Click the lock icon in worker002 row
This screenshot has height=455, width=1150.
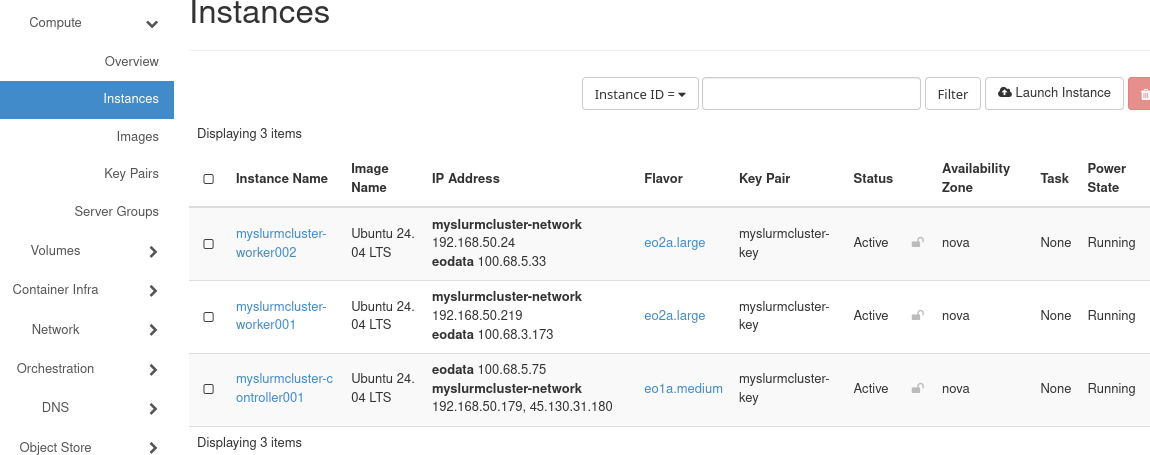point(917,242)
